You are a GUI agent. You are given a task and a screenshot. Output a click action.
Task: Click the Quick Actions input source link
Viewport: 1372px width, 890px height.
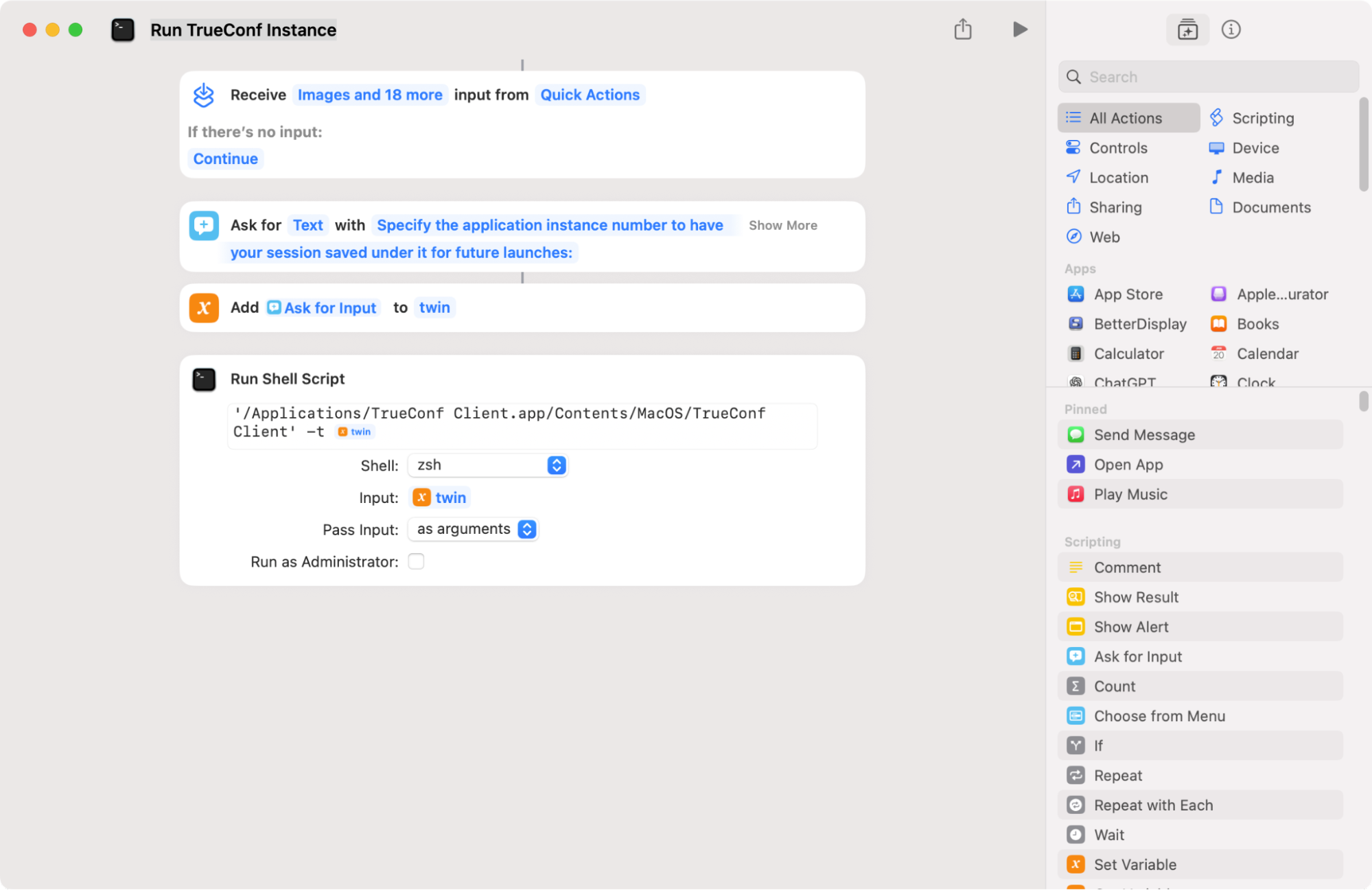pos(590,95)
